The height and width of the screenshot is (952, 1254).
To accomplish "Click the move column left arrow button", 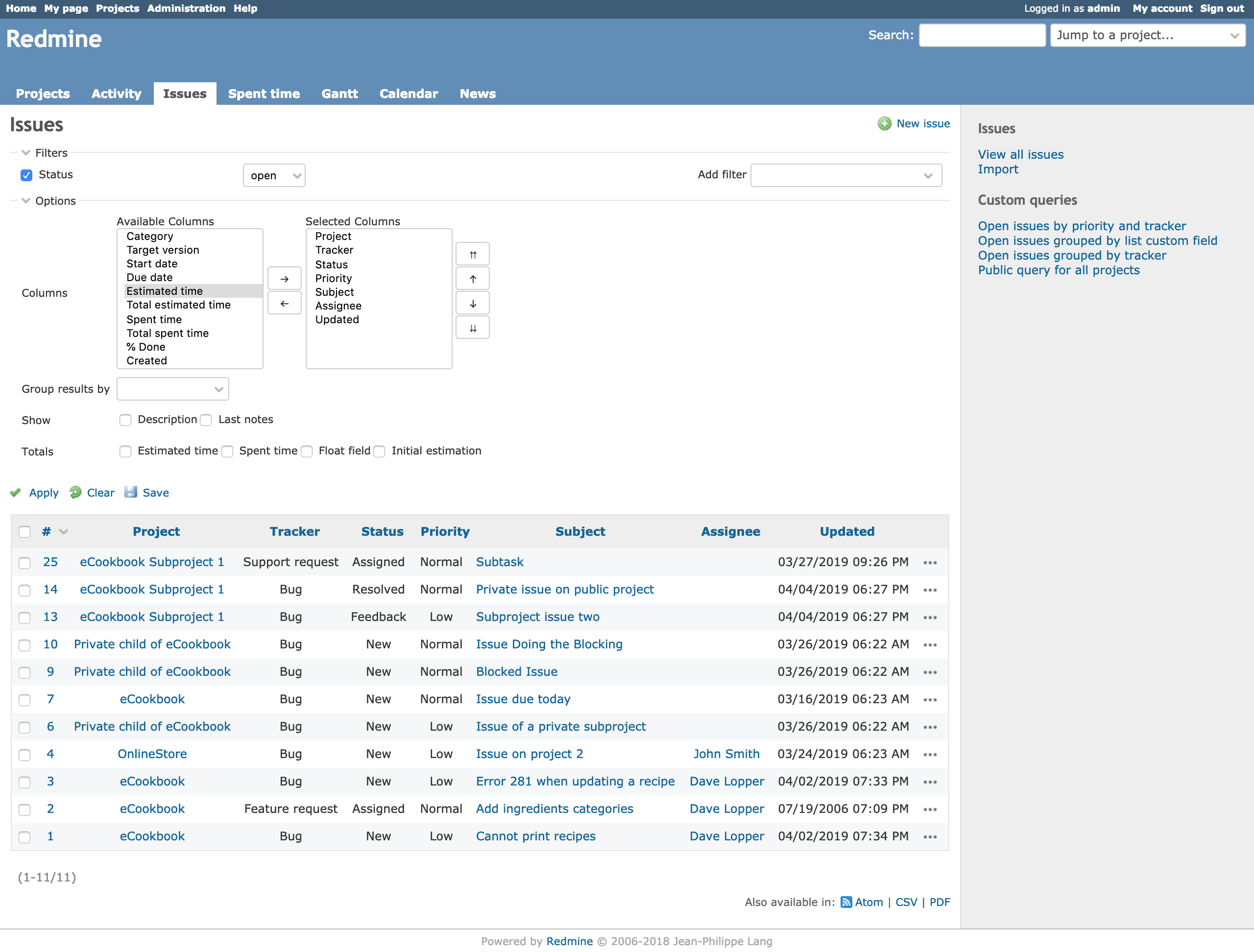I will pos(284,304).
